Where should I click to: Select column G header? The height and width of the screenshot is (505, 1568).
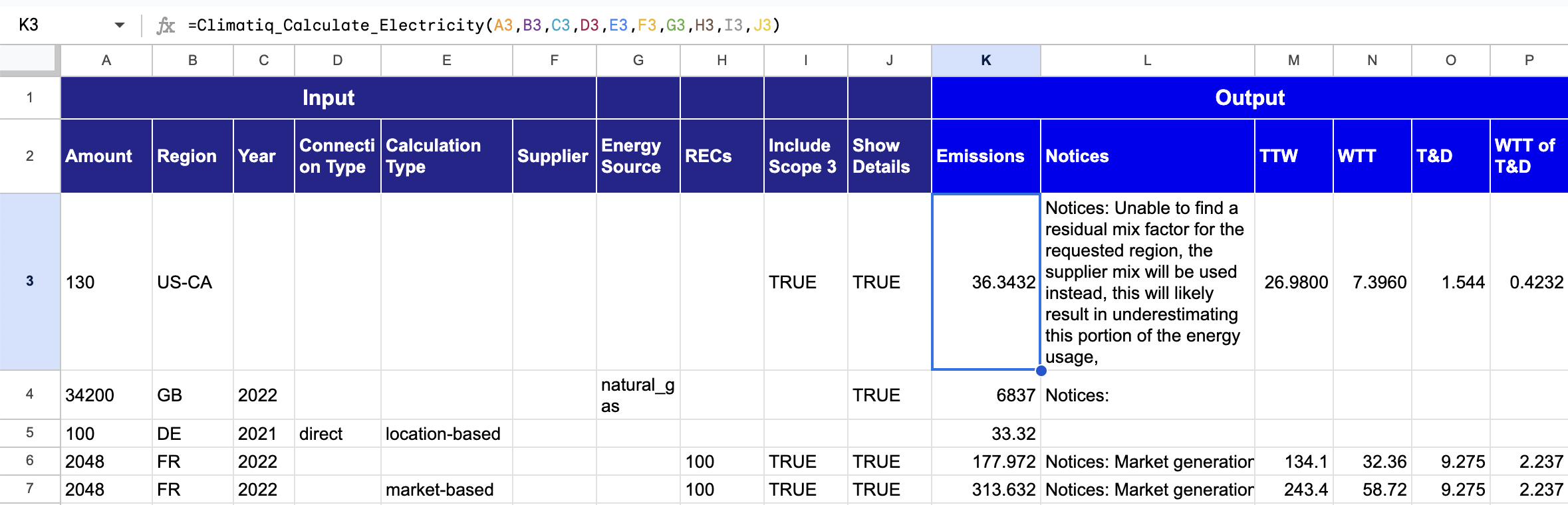(x=638, y=60)
